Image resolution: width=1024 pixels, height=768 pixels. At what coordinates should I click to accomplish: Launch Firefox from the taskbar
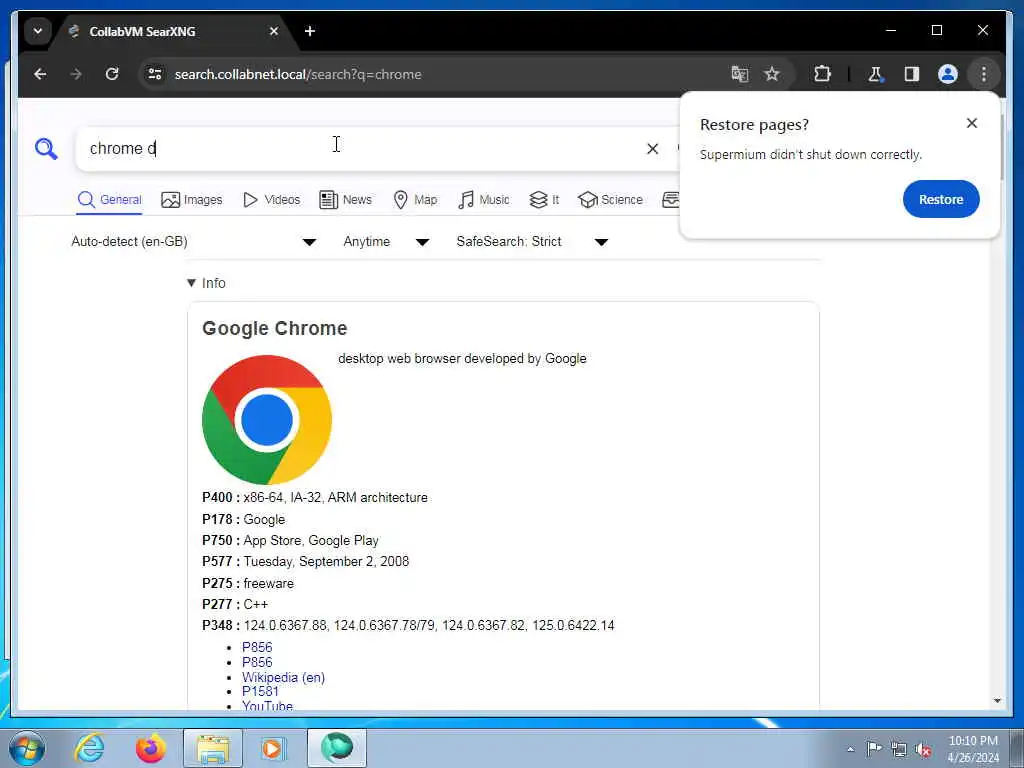150,748
